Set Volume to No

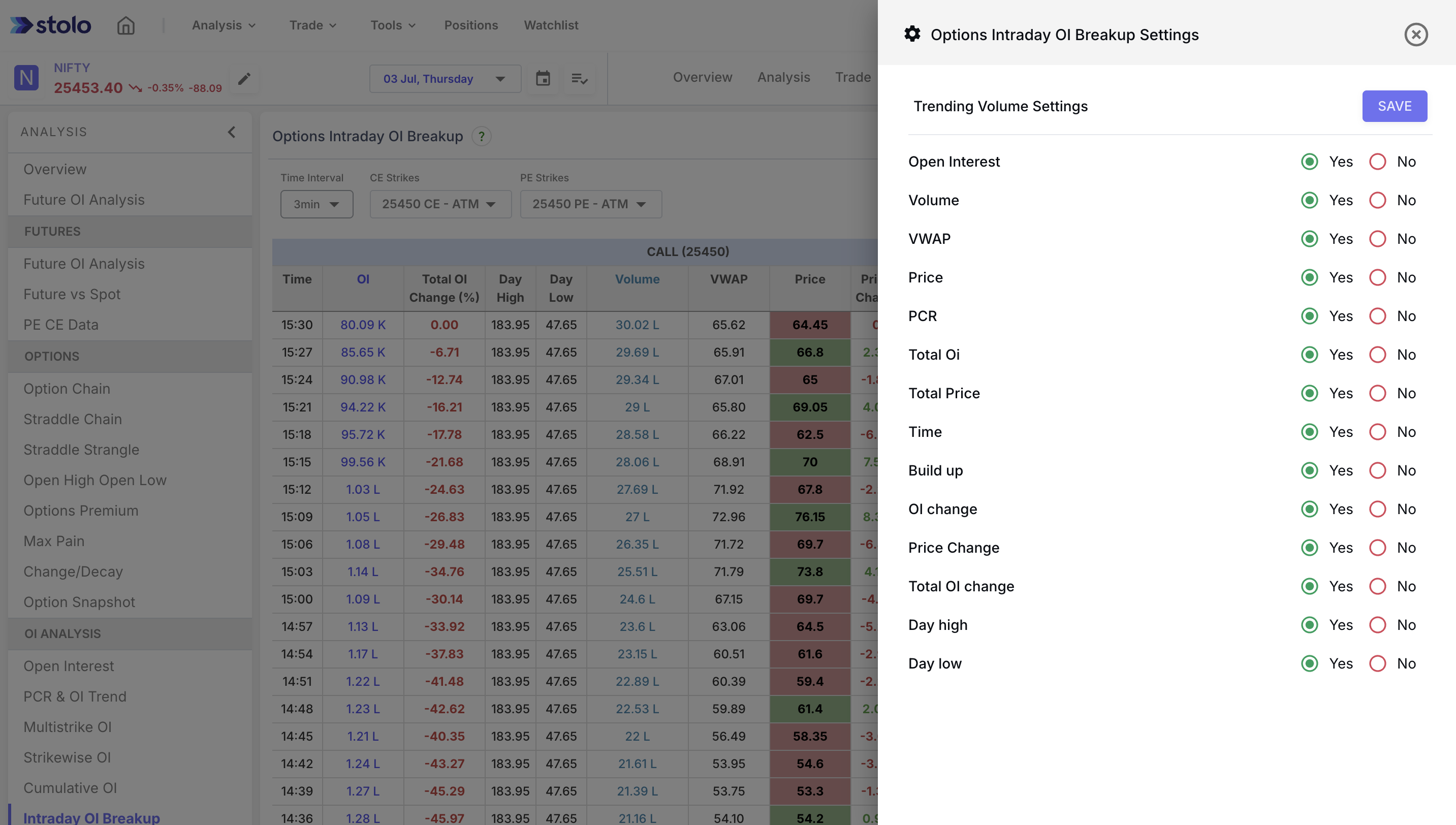[1377, 200]
